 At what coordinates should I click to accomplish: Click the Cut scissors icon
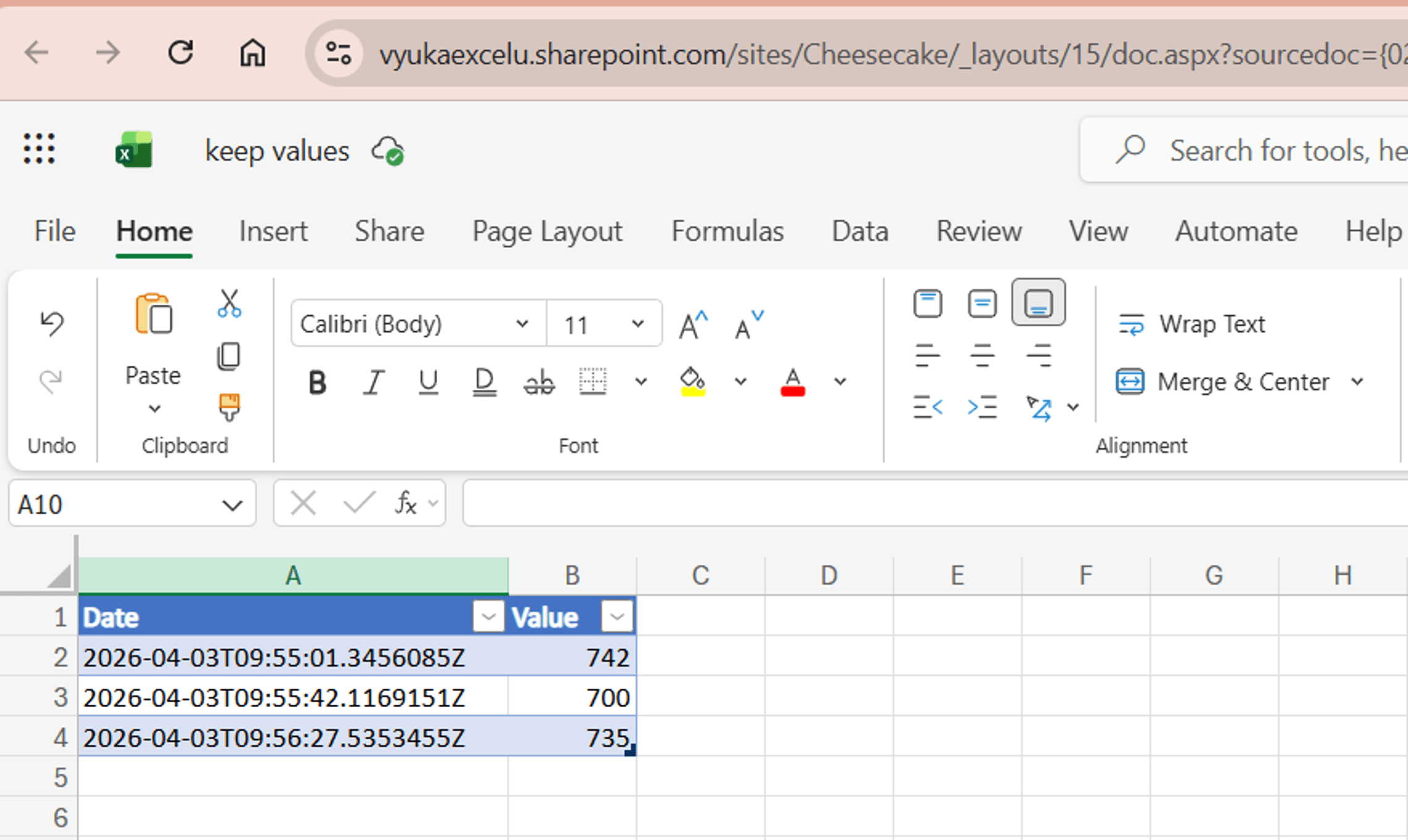pos(229,304)
